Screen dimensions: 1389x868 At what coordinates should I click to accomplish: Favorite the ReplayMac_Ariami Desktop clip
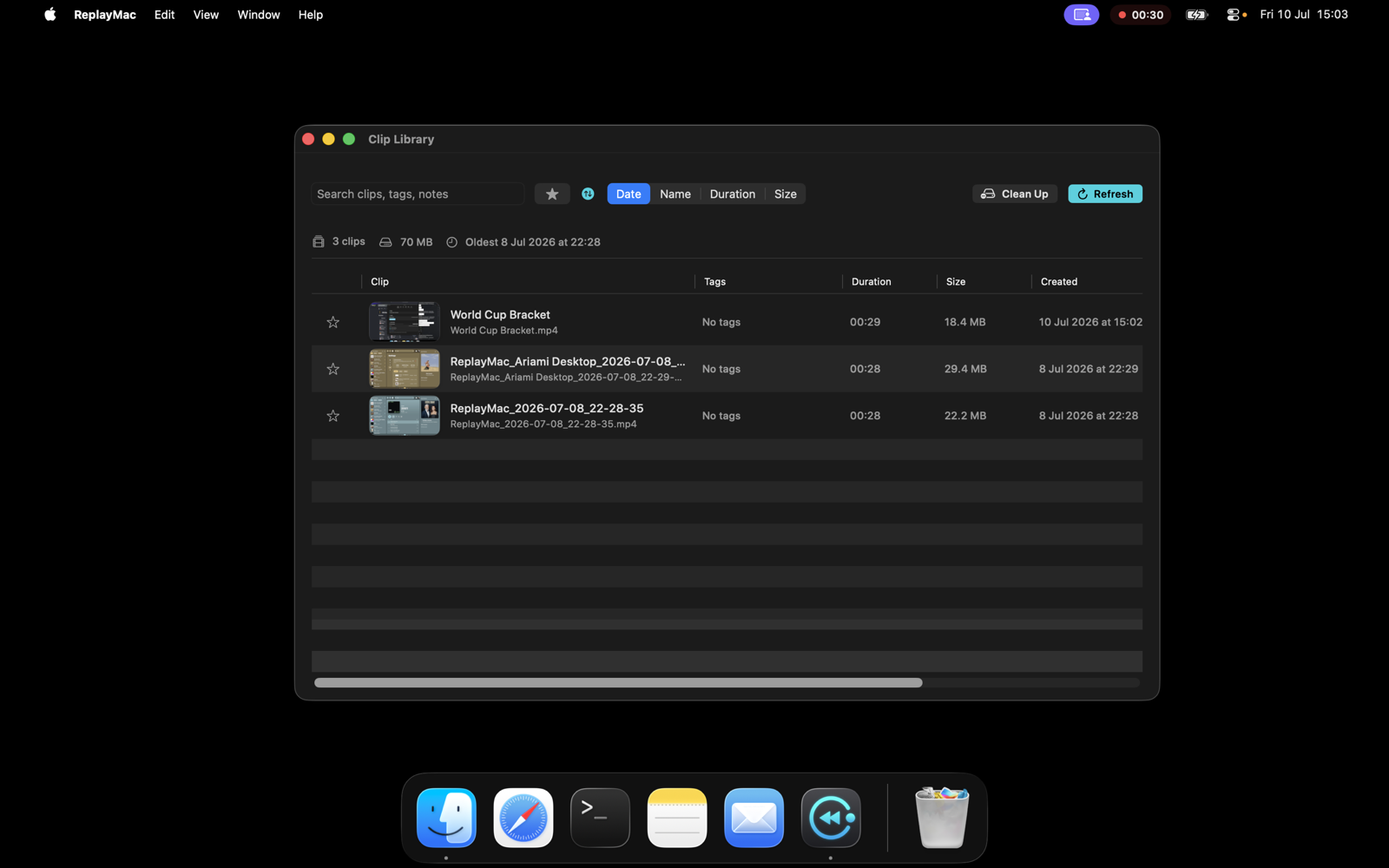(333, 369)
